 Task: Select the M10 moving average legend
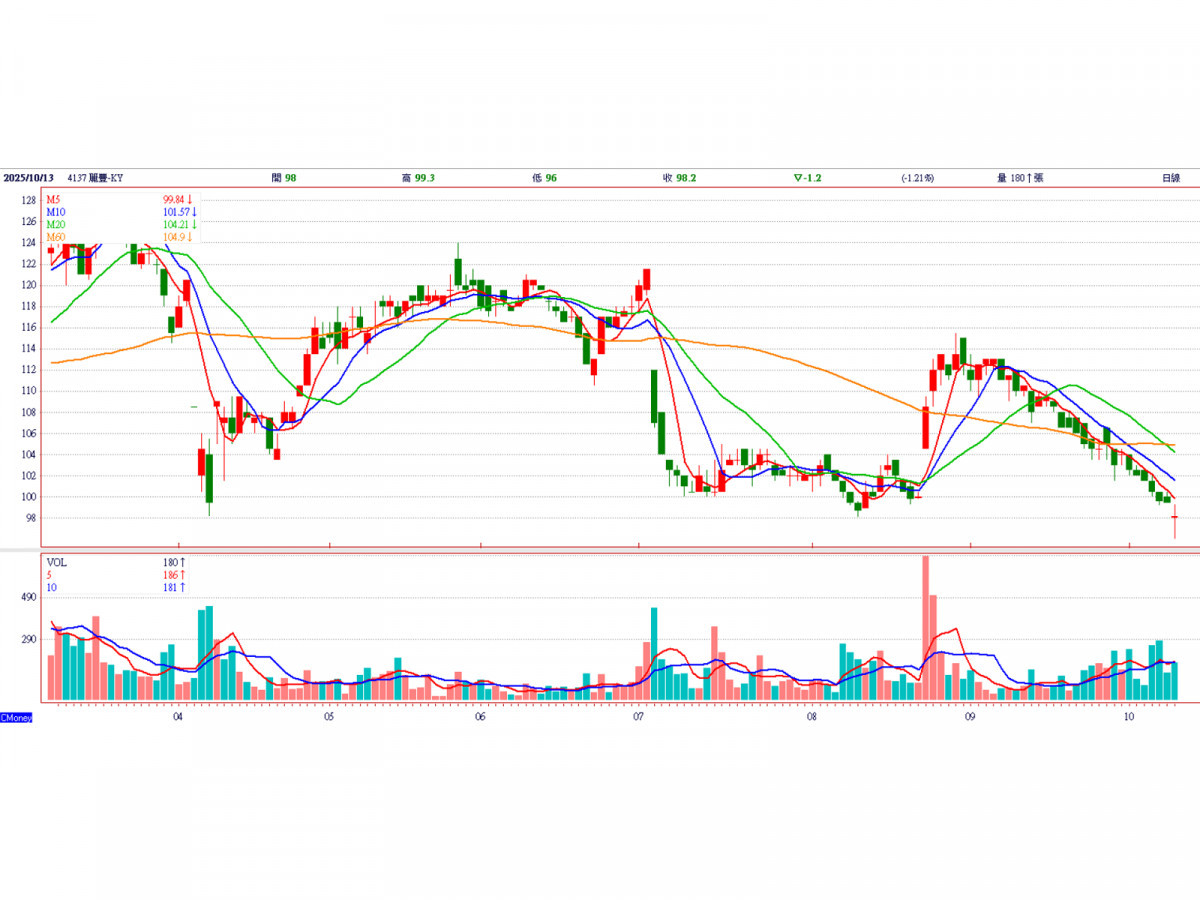point(54,212)
